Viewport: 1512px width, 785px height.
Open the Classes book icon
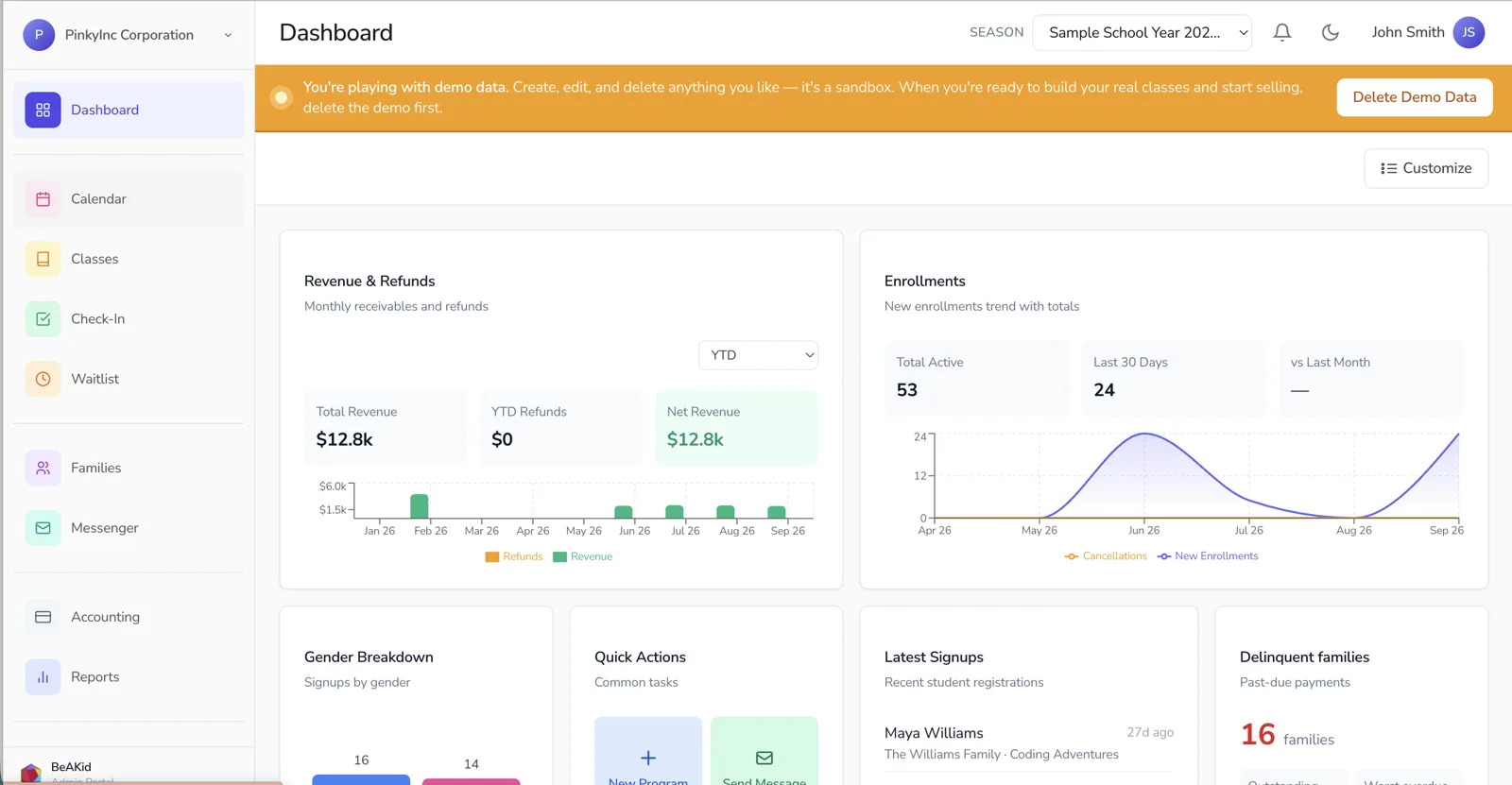click(43, 259)
